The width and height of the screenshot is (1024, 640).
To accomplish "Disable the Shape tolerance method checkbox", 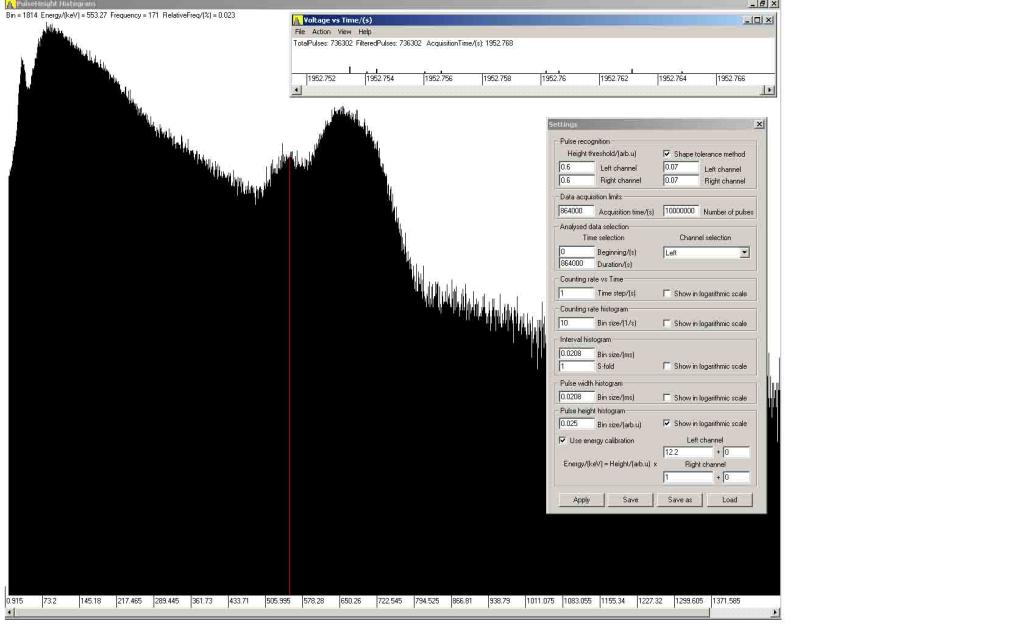I will tap(667, 154).
